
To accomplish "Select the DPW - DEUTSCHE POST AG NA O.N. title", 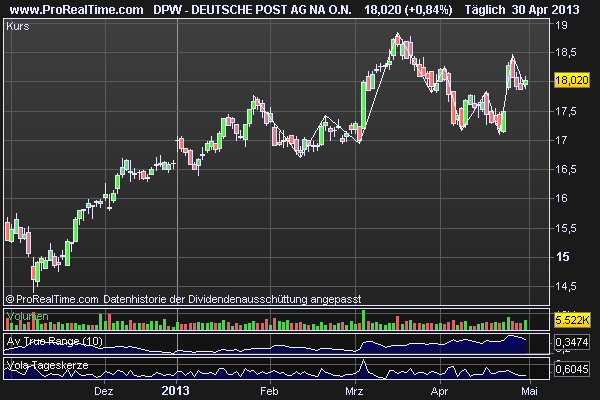I will (x=252, y=10).
